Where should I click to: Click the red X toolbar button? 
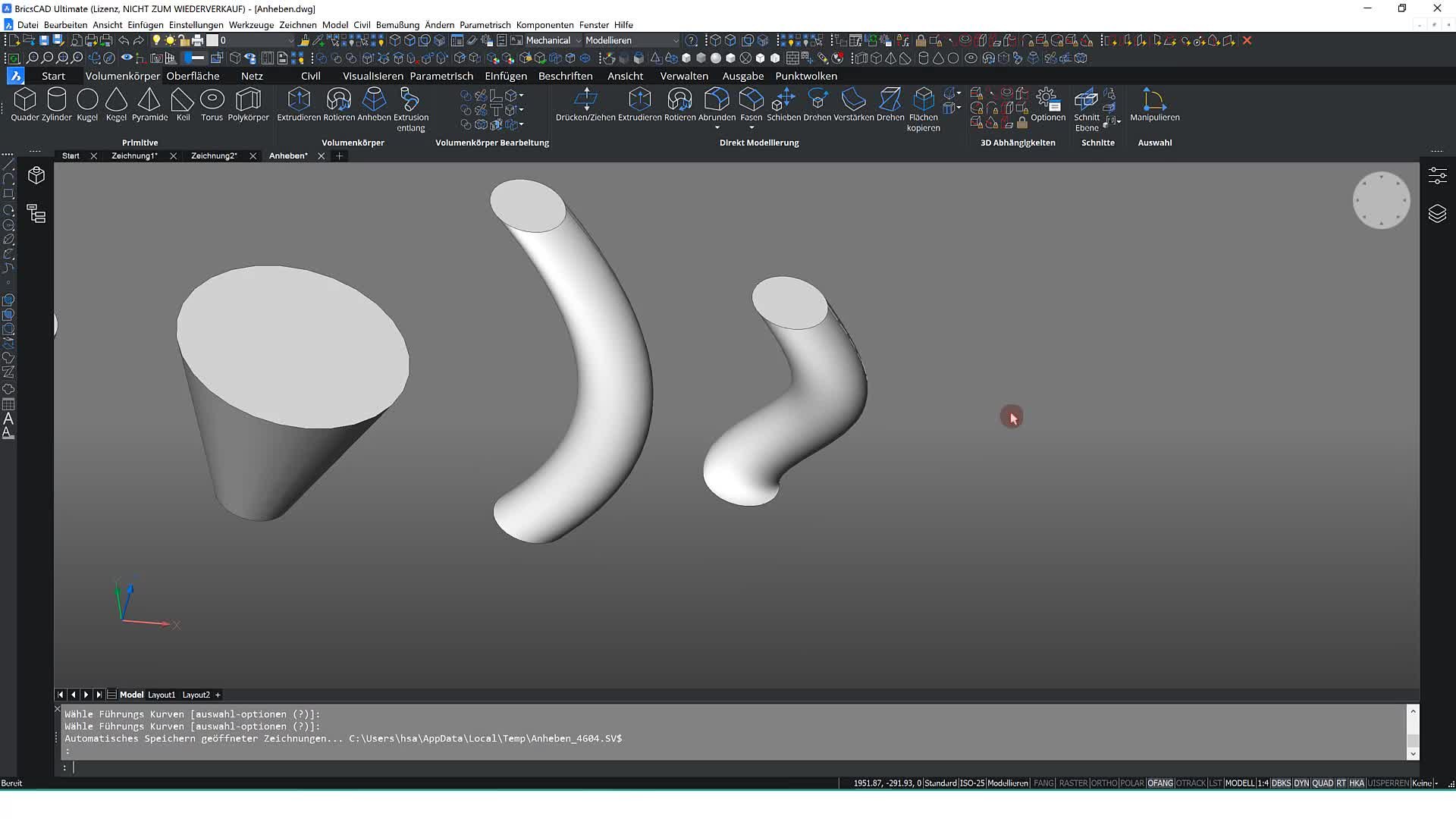tap(1247, 40)
